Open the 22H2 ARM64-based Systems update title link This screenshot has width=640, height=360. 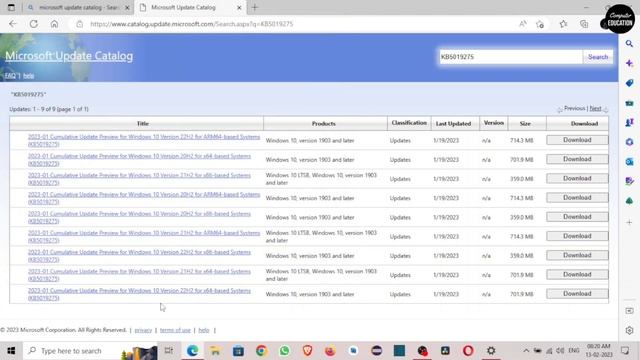tap(144, 140)
